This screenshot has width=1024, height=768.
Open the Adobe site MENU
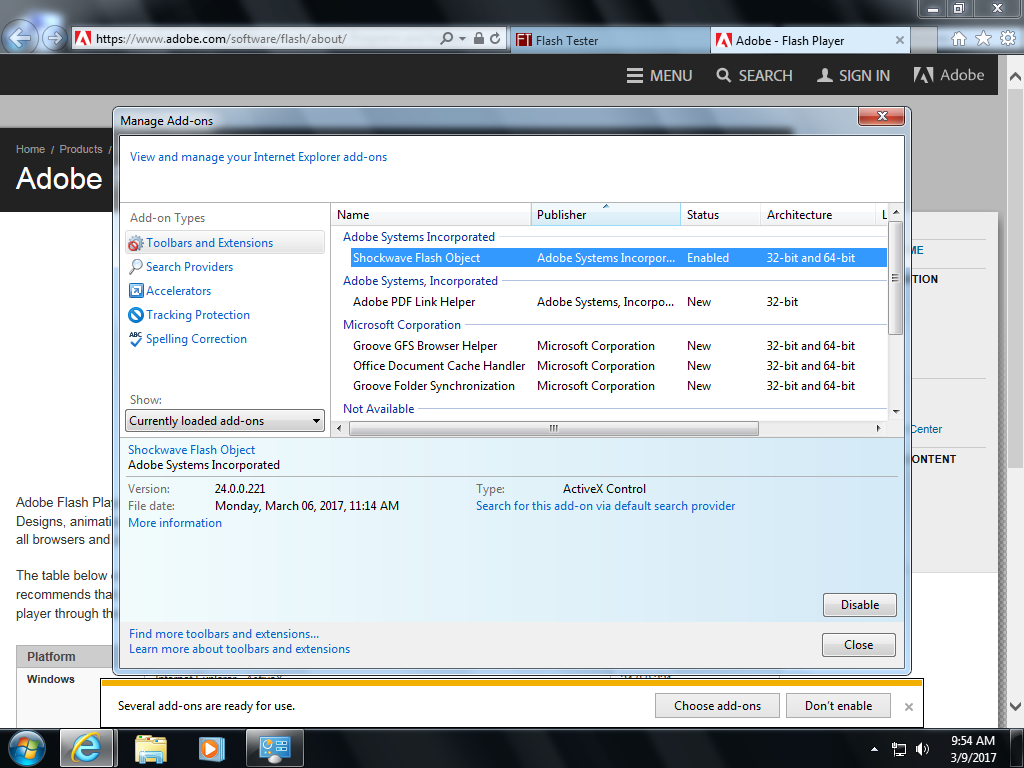[x=659, y=76]
